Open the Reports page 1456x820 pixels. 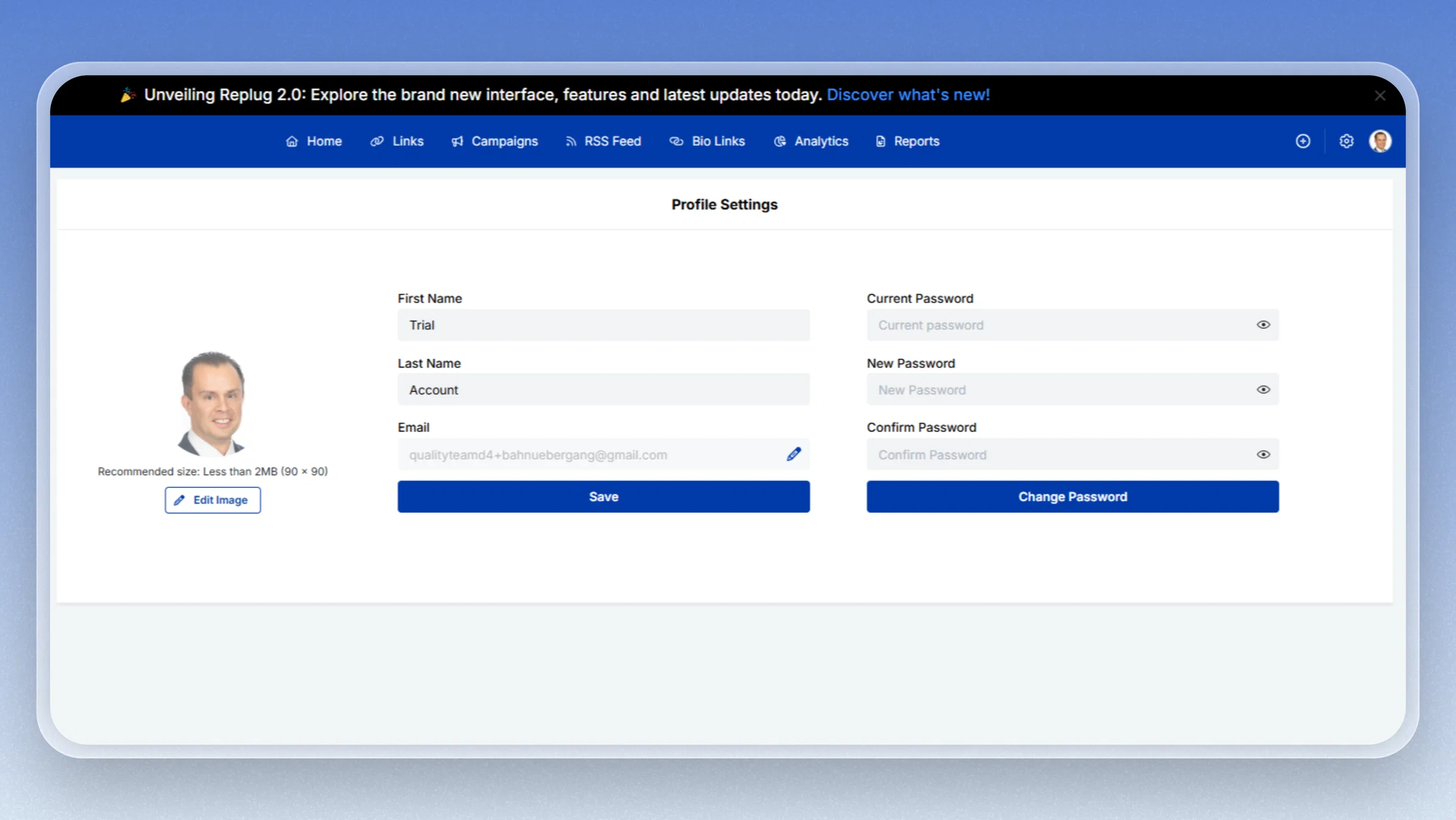(x=907, y=141)
